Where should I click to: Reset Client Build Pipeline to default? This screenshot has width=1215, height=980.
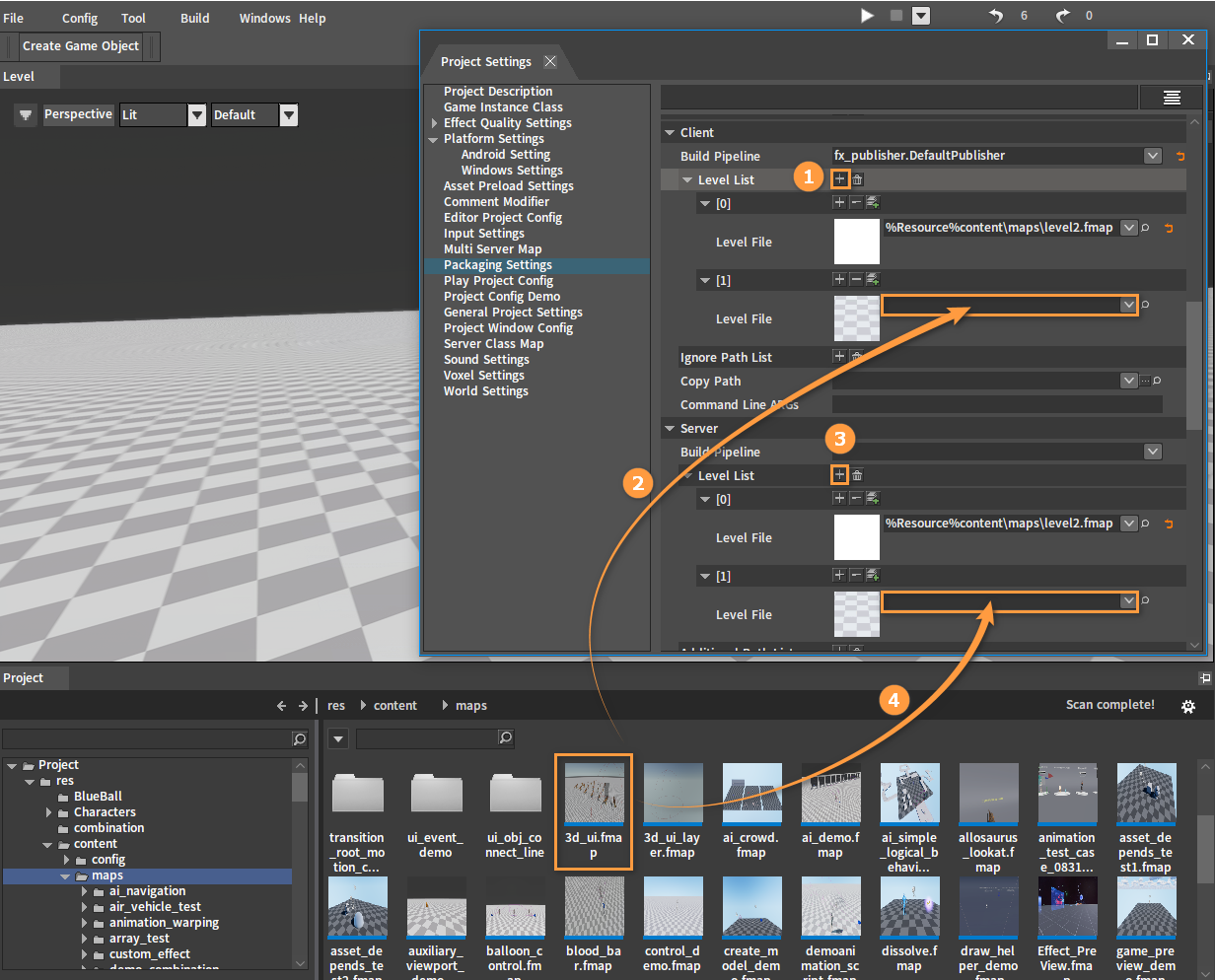pos(1180,156)
